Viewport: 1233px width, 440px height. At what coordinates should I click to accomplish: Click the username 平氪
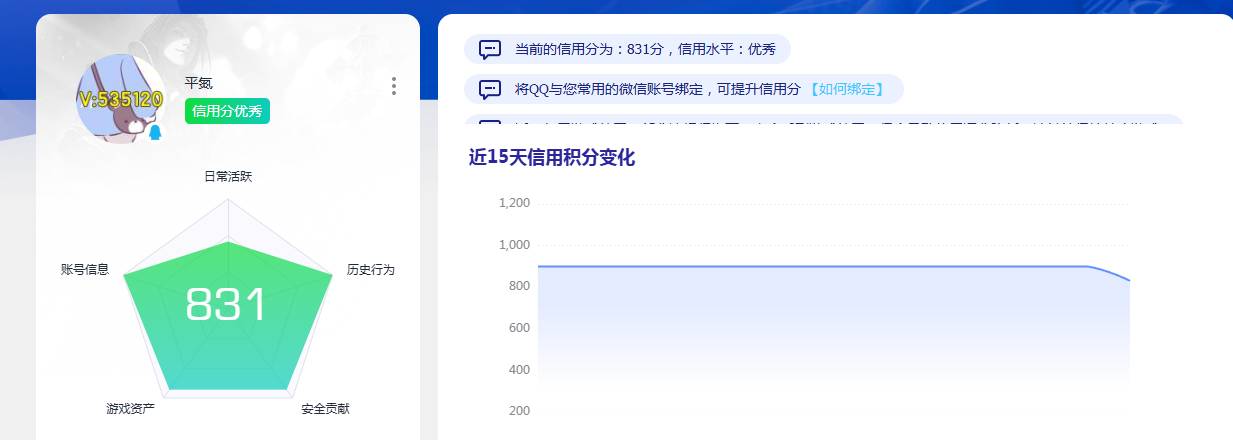(x=199, y=84)
